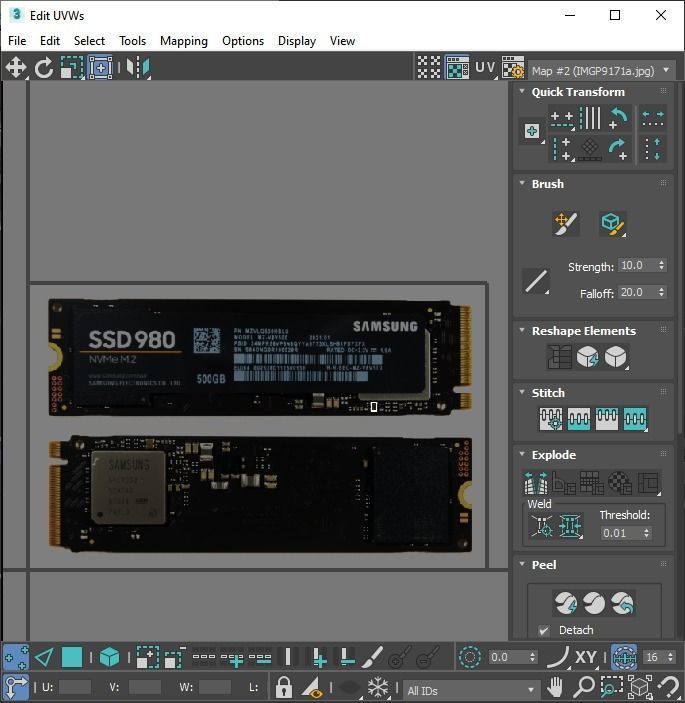Click the Rotate minus 90 counterclockwise arrow icon
This screenshot has height=703, width=685.
coord(619,118)
